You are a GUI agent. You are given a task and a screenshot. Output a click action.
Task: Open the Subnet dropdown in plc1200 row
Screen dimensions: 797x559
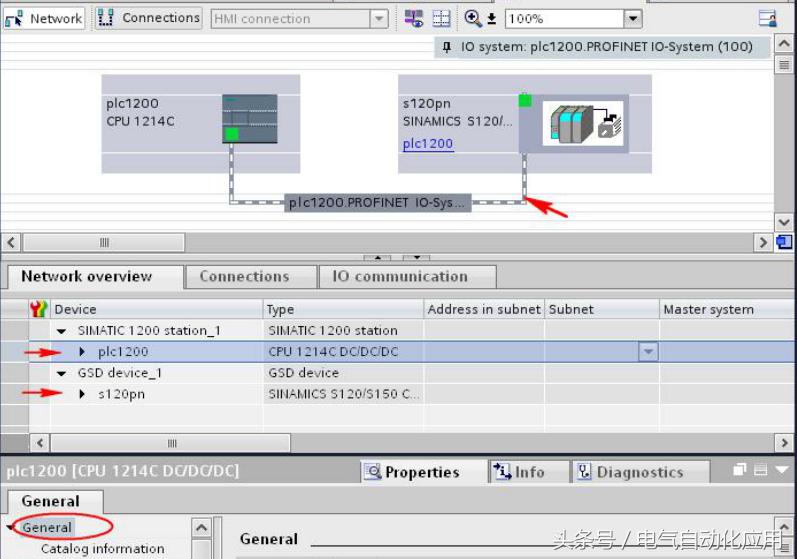[648, 352]
